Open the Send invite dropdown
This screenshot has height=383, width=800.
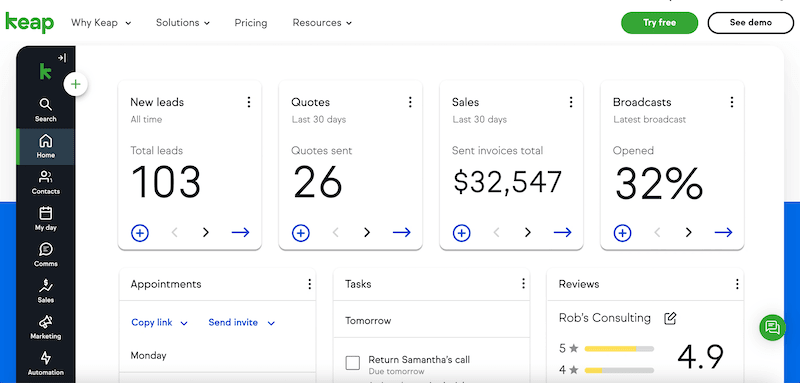click(242, 323)
